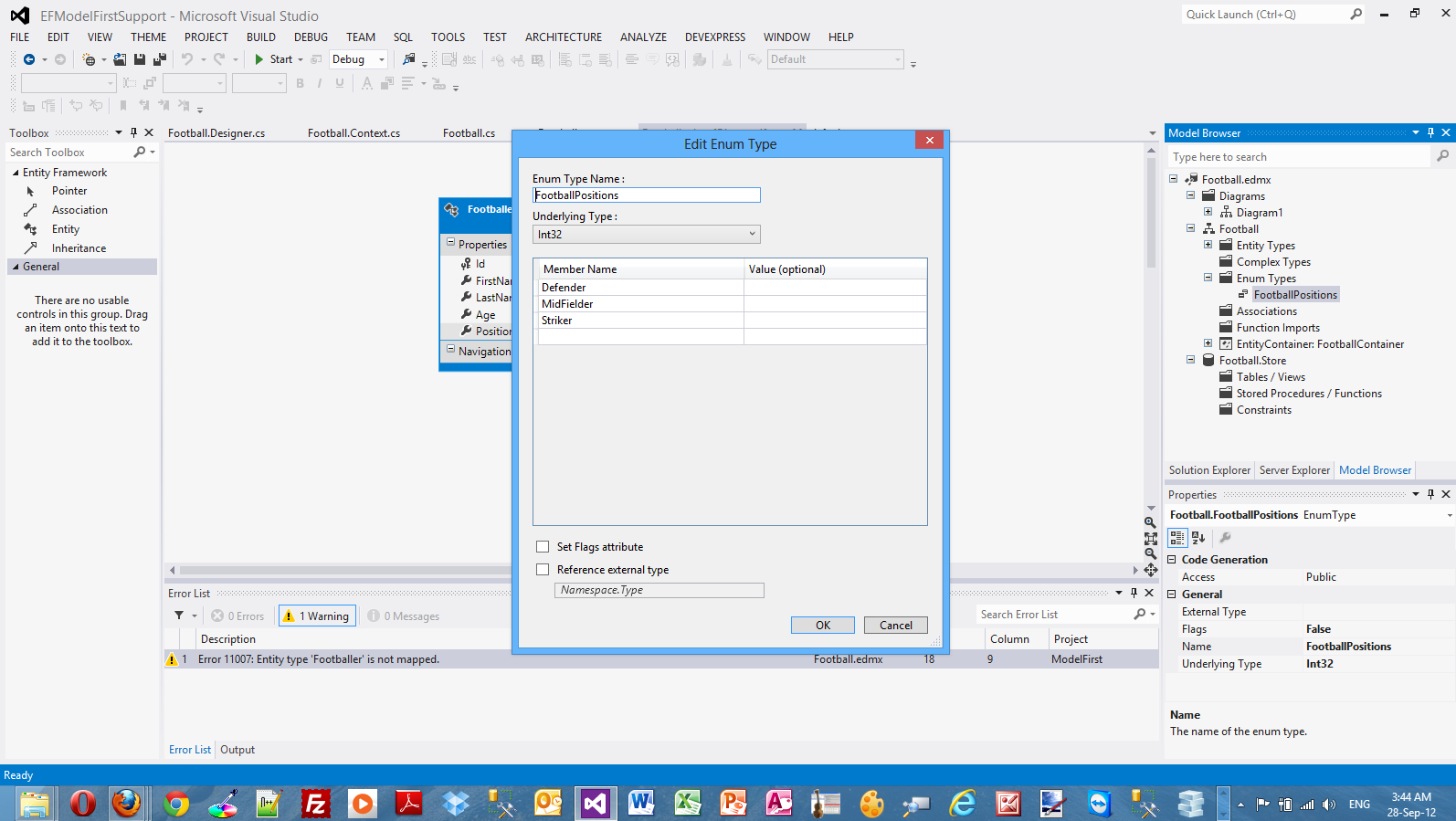Open the Underlying Type Int32 dropdown
This screenshot has width=1456, height=821.
coord(647,234)
